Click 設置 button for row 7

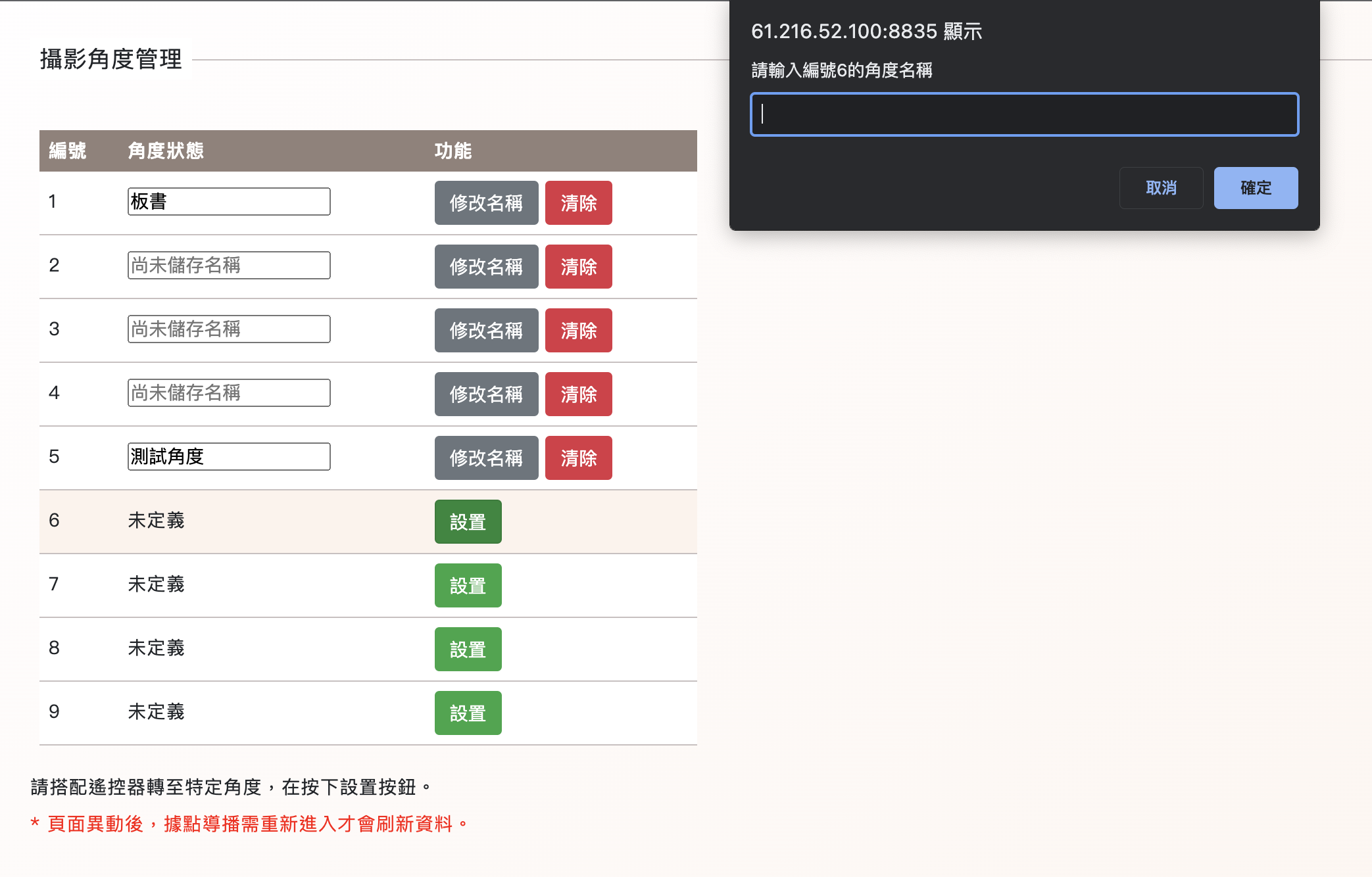468,585
